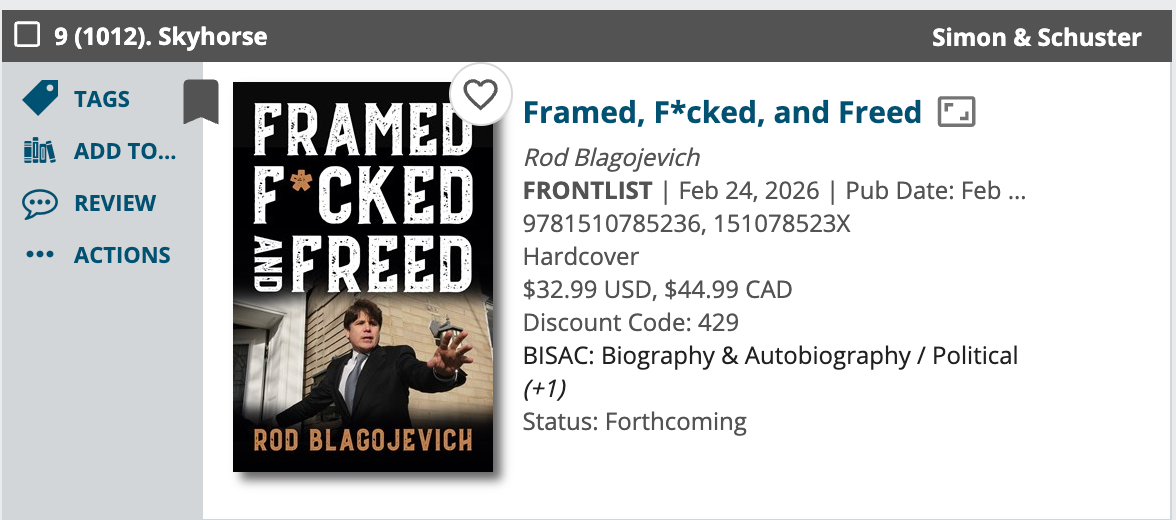Open the ADD TO... options

(x=125, y=152)
